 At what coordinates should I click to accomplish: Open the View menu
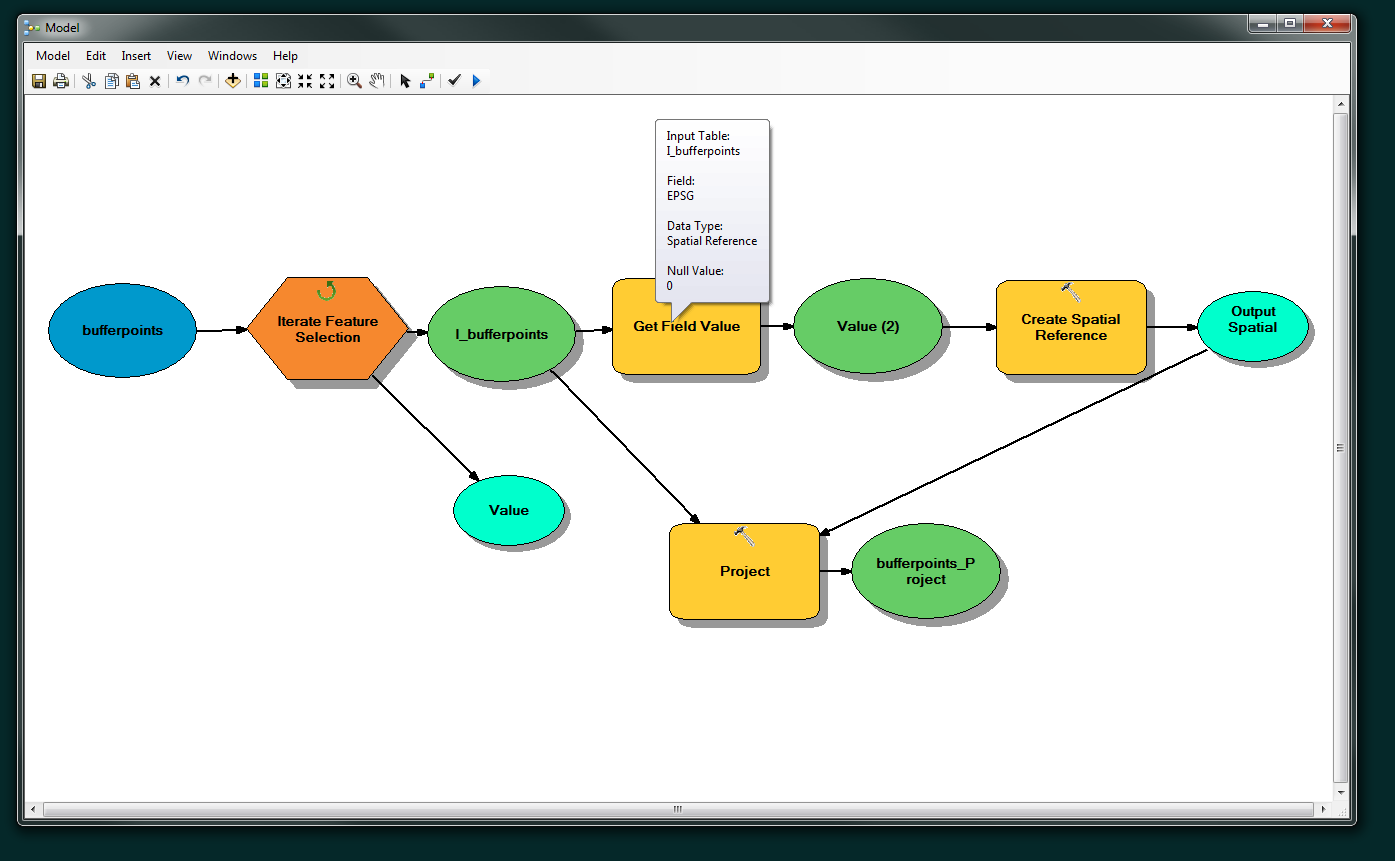180,56
